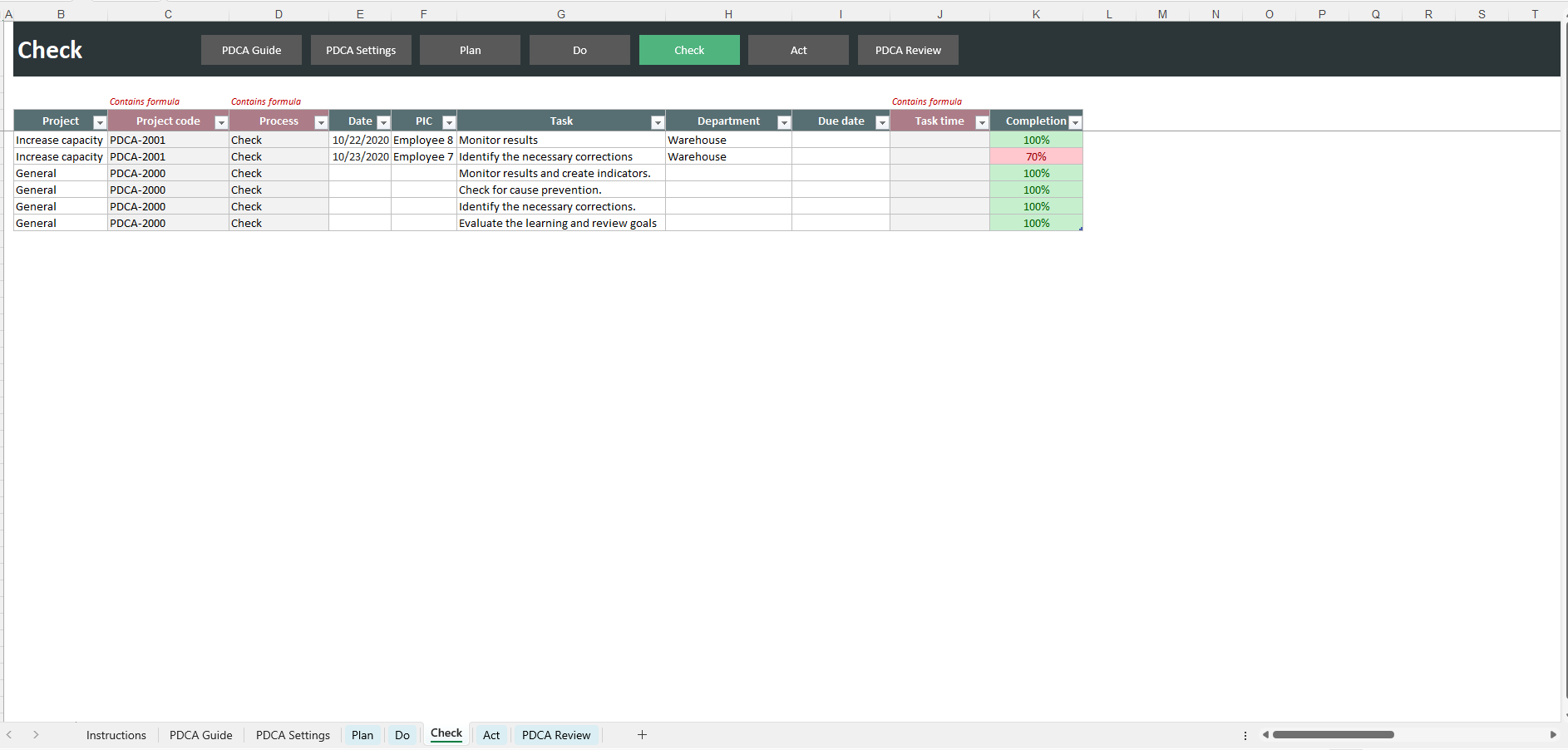Image resolution: width=1568 pixels, height=750 pixels.
Task: Click the Do navigation button
Action: click(x=579, y=50)
